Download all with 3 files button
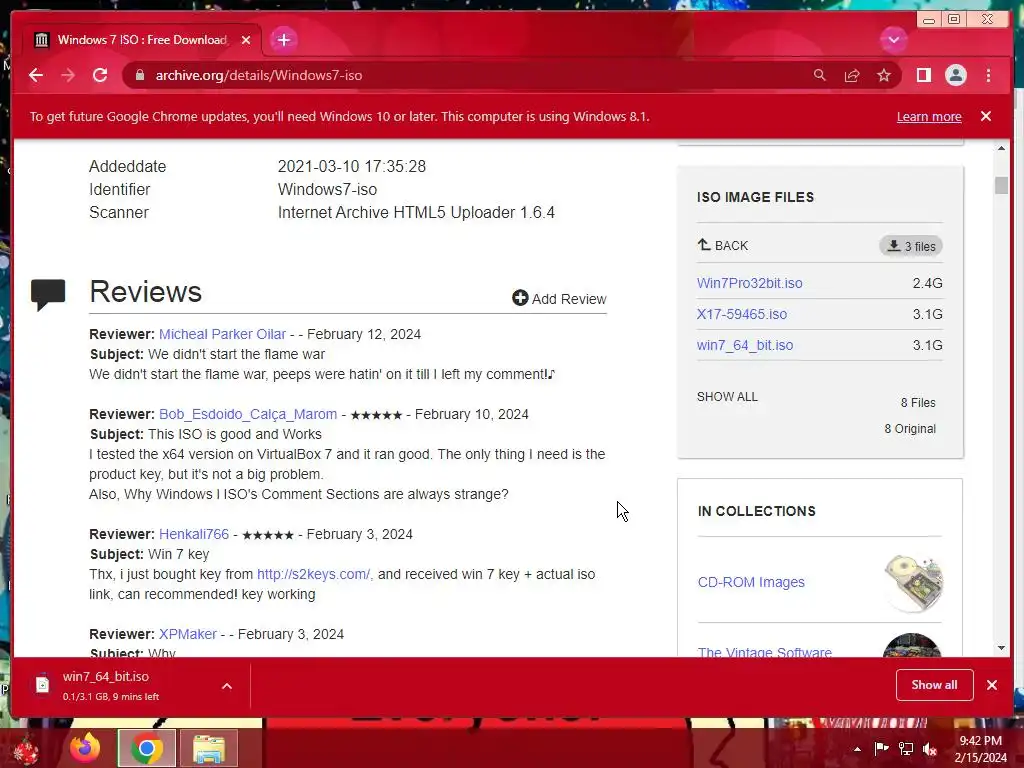The image size is (1024, 768). (911, 246)
